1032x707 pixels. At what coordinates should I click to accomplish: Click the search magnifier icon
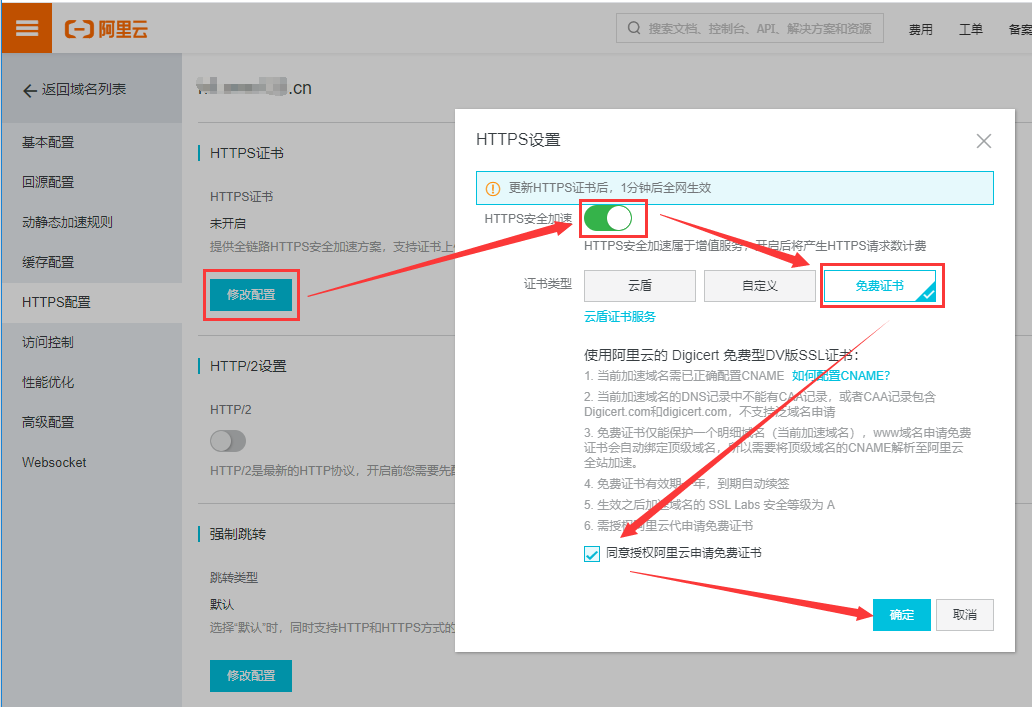tap(634, 28)
